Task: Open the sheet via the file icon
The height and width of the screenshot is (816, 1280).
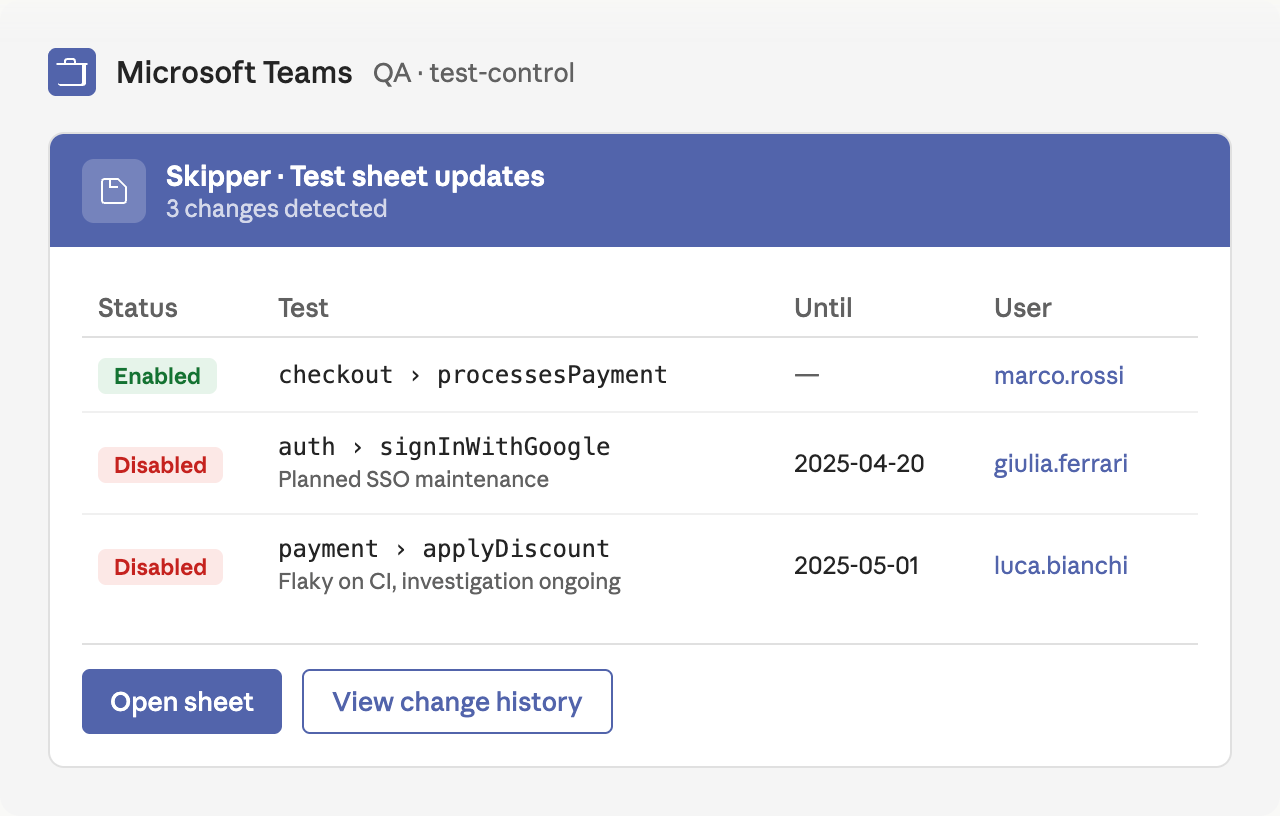Action: point(181,701)
